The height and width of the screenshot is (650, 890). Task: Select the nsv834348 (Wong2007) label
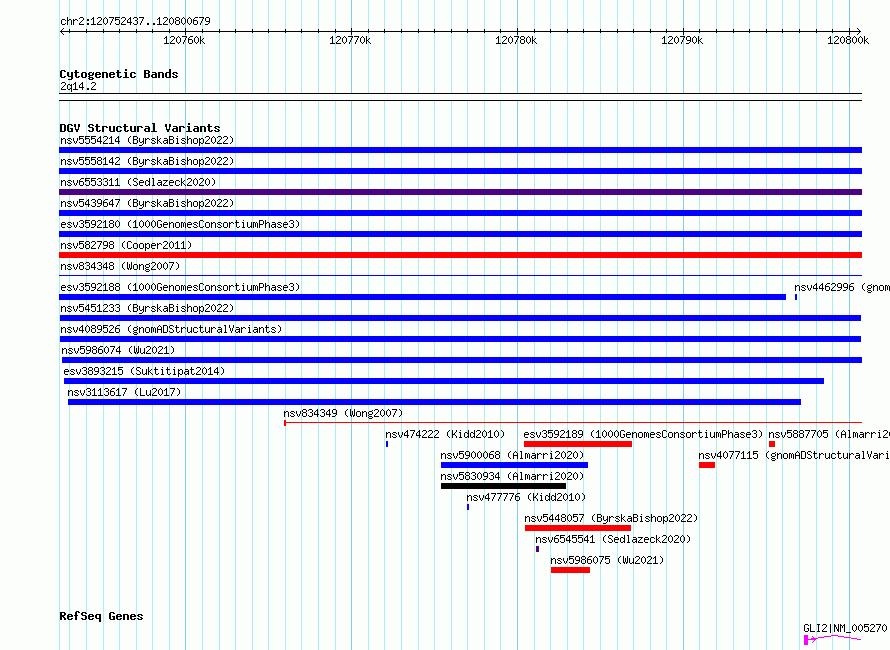click(x=120, y=266)
